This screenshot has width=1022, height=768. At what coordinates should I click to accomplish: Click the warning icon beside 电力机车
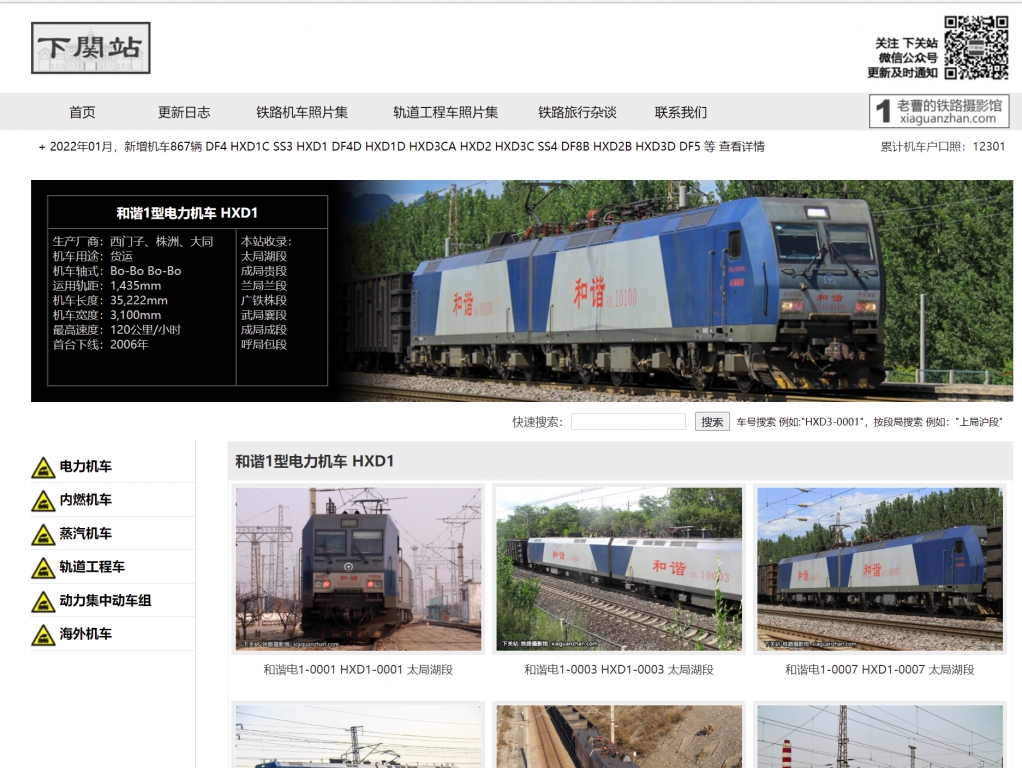click(x=43, y=467)
